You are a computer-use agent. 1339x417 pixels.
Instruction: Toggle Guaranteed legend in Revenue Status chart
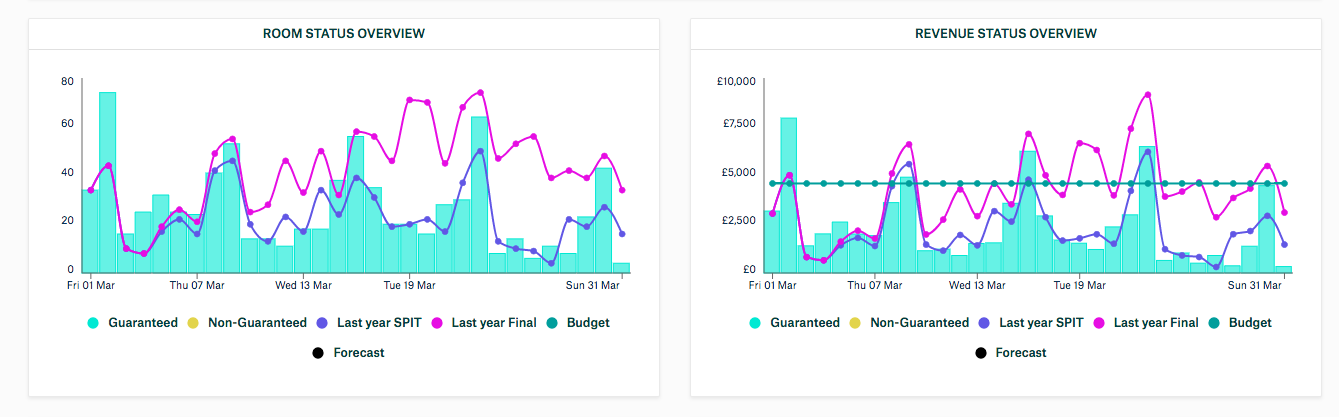pos(804,323)
